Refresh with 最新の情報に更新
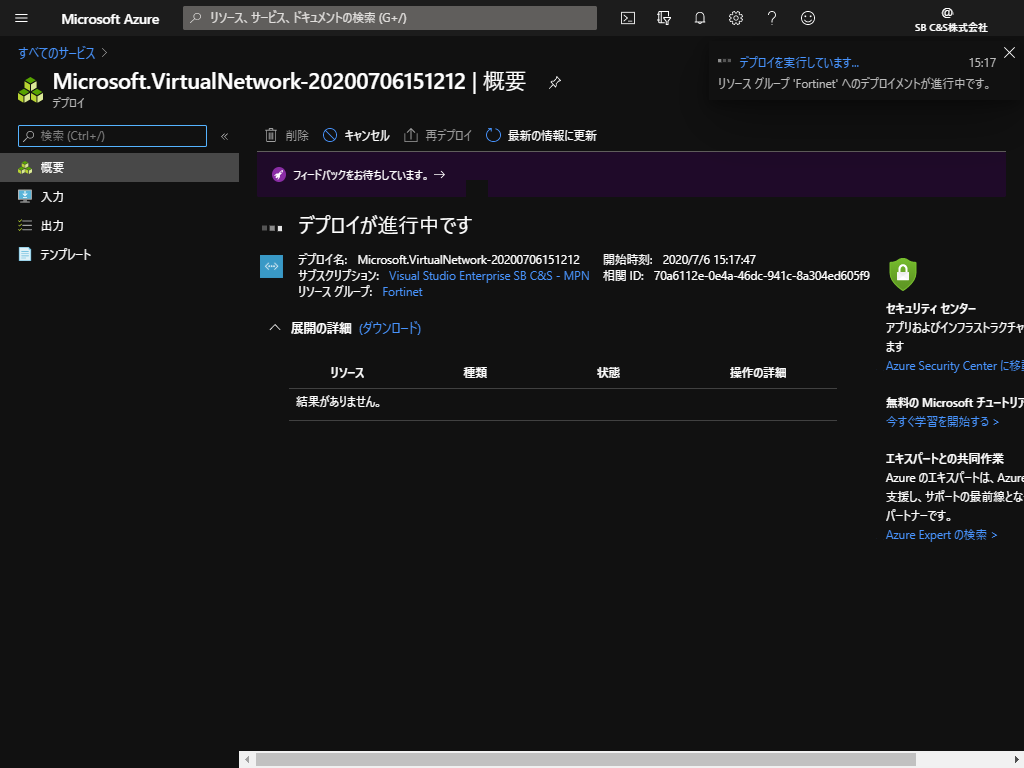This screenshot has width=1024, height=768. point(541,135)
